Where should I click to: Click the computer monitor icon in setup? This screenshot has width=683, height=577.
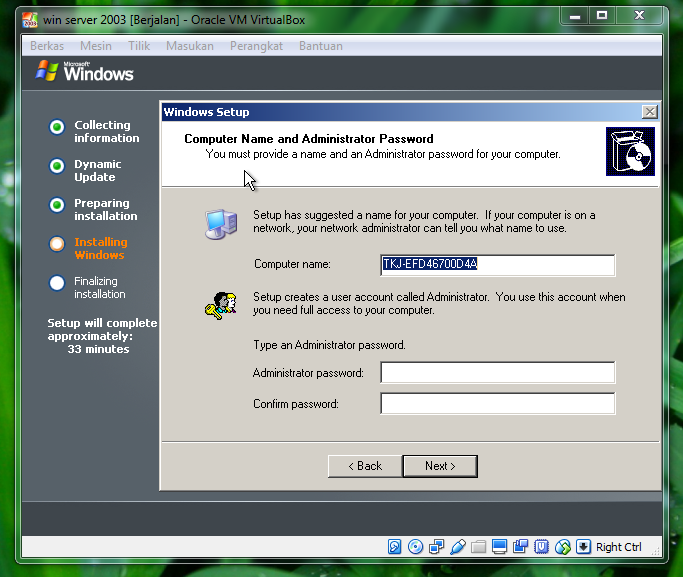point(221,224)
